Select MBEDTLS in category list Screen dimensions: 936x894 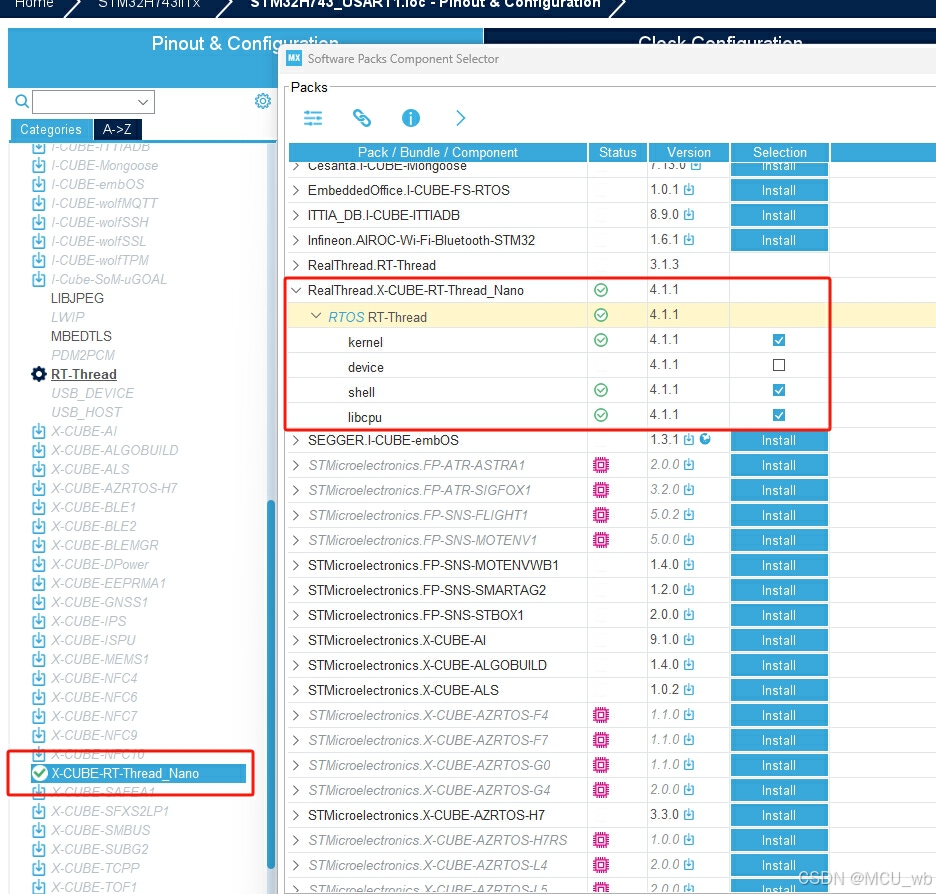coord(81,337)
